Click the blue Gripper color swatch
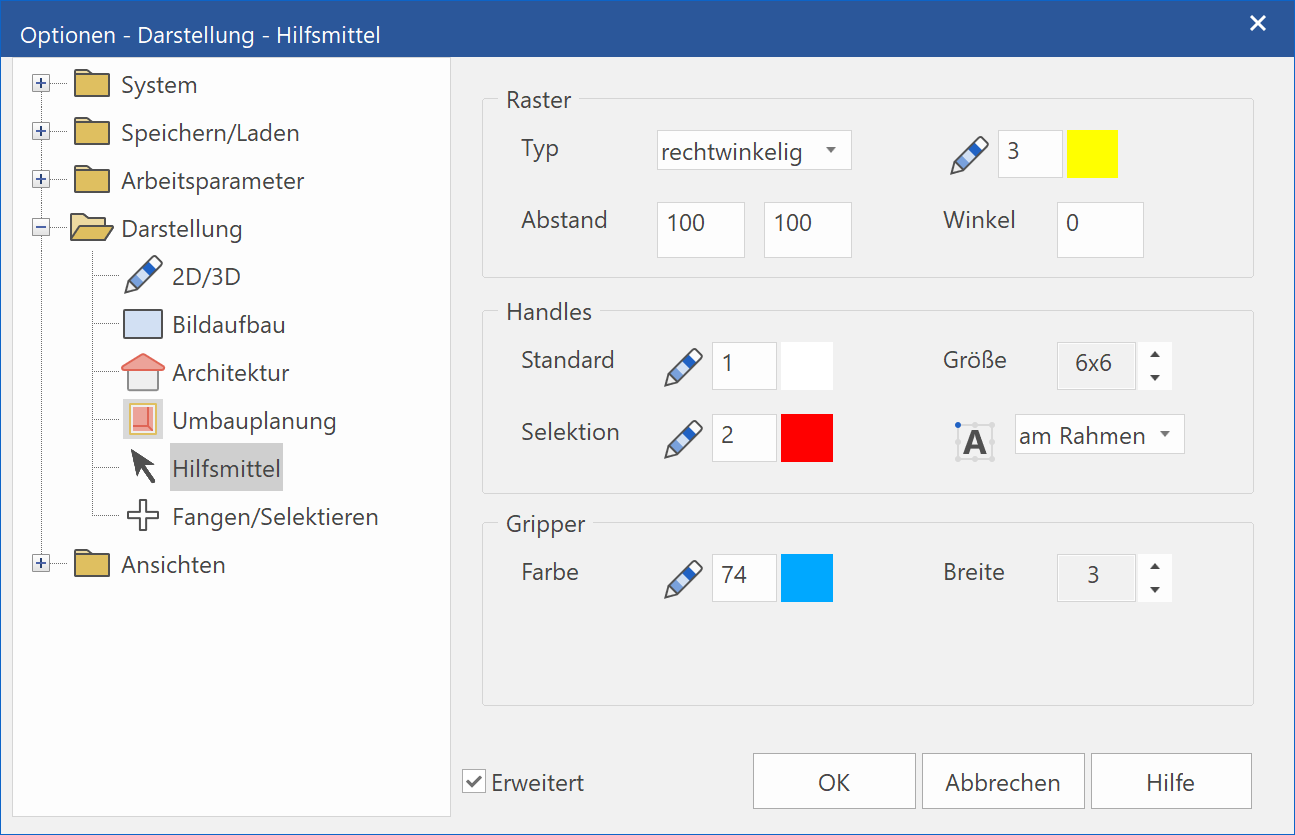The image size is (1295, 835). tap(807, 578)
